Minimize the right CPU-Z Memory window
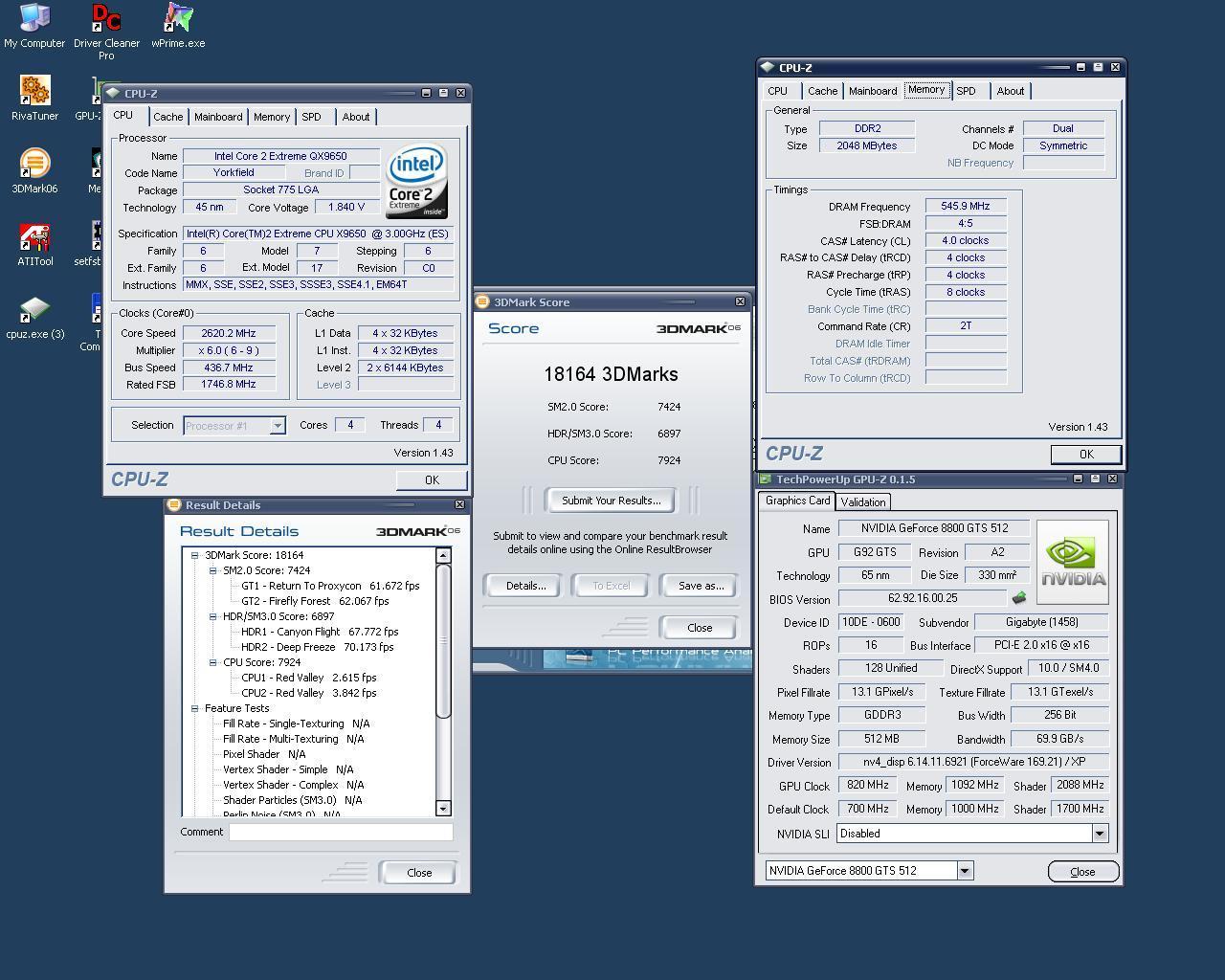Viewport: 1225px width, 980px height. pyautogui.click(x=1080, y=67)
